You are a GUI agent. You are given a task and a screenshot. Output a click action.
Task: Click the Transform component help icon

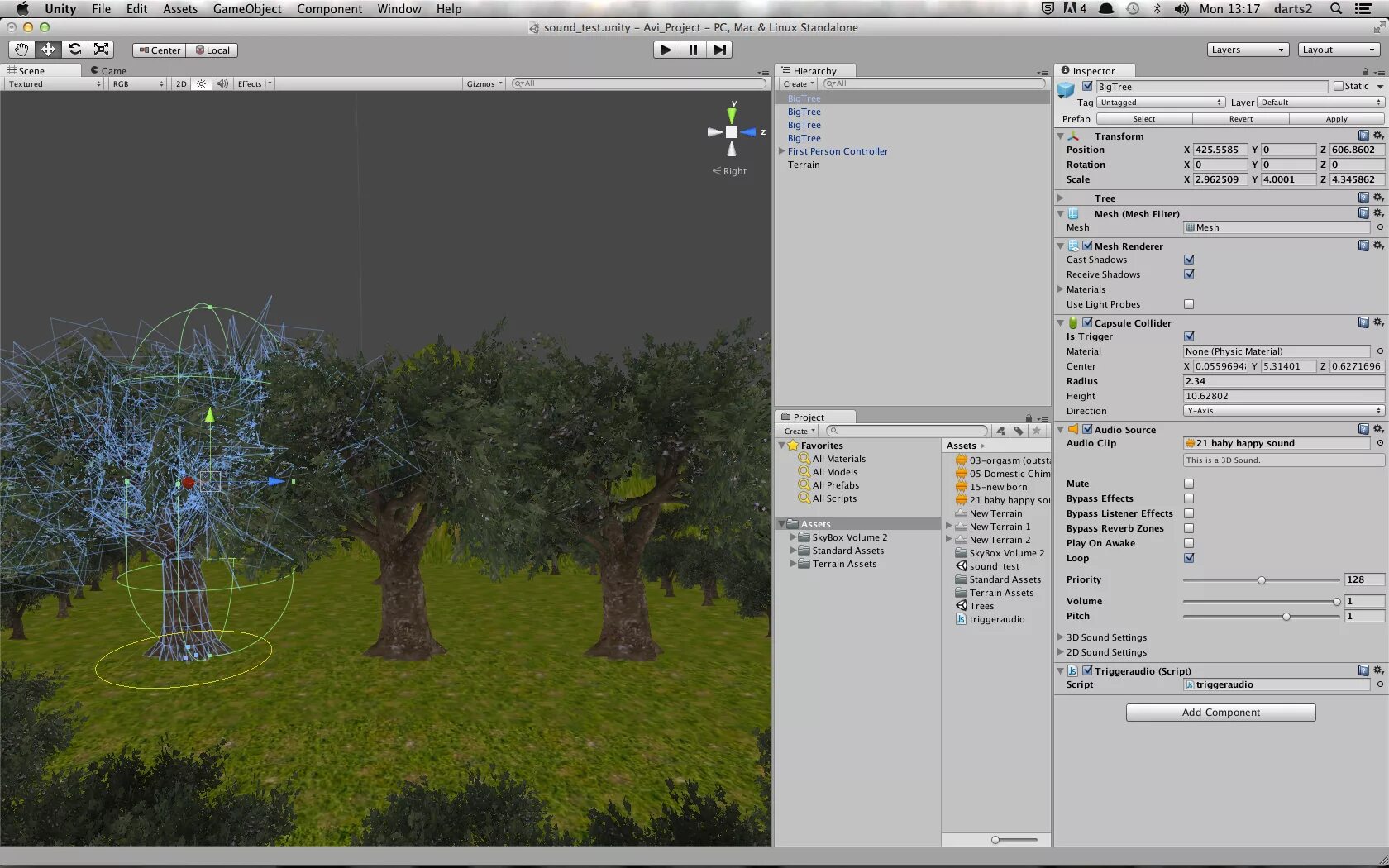pos(1363,136)
